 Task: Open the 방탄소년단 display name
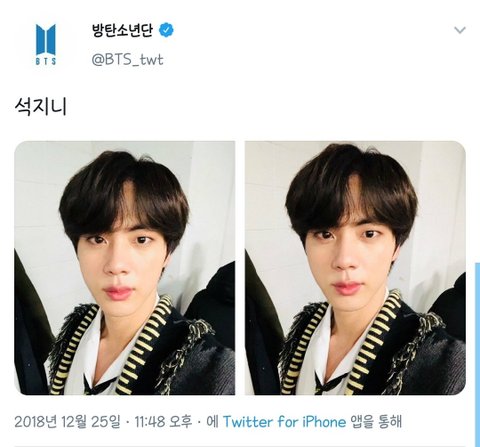tap(122, 30)
